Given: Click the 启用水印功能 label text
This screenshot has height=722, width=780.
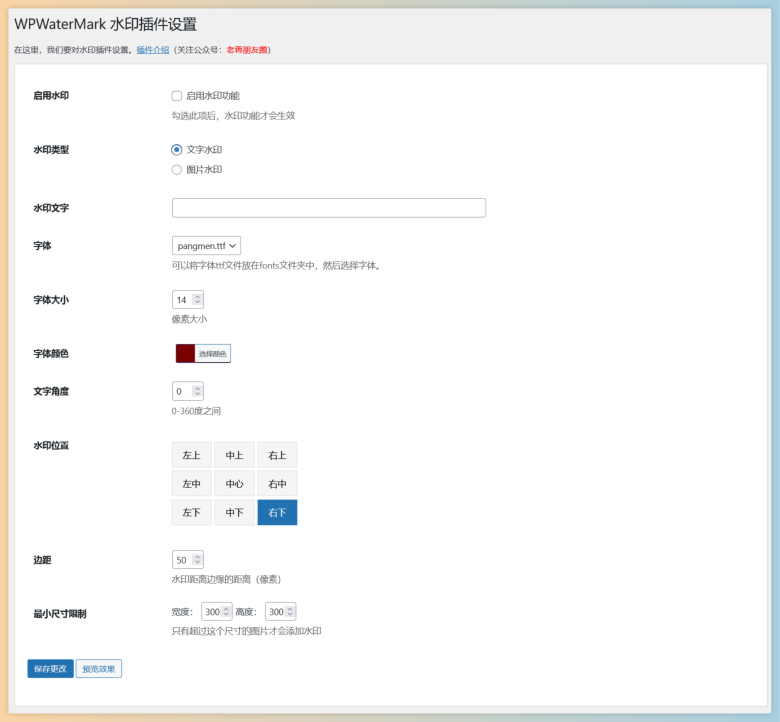Looking at the screenshot, I should (x=213, y=96).
